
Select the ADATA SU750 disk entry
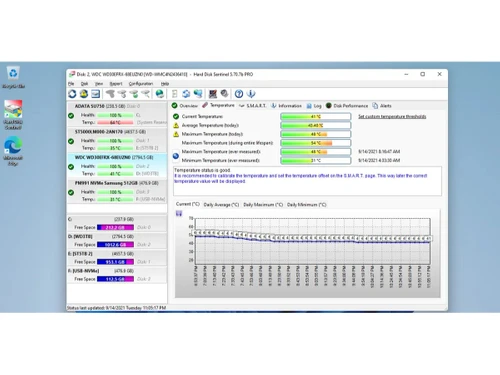coord(117,114)
